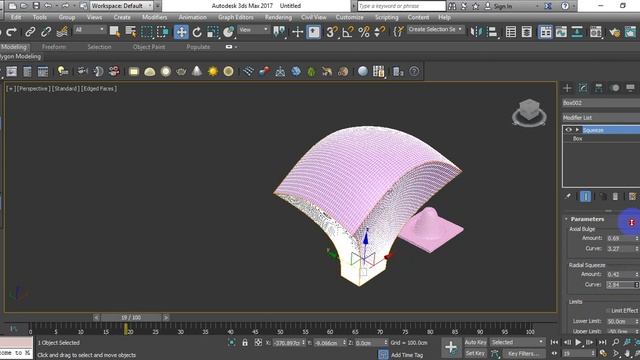Screen dimensions: 640x360
Task: Click the Select Object tool
Action: [115, 32]
